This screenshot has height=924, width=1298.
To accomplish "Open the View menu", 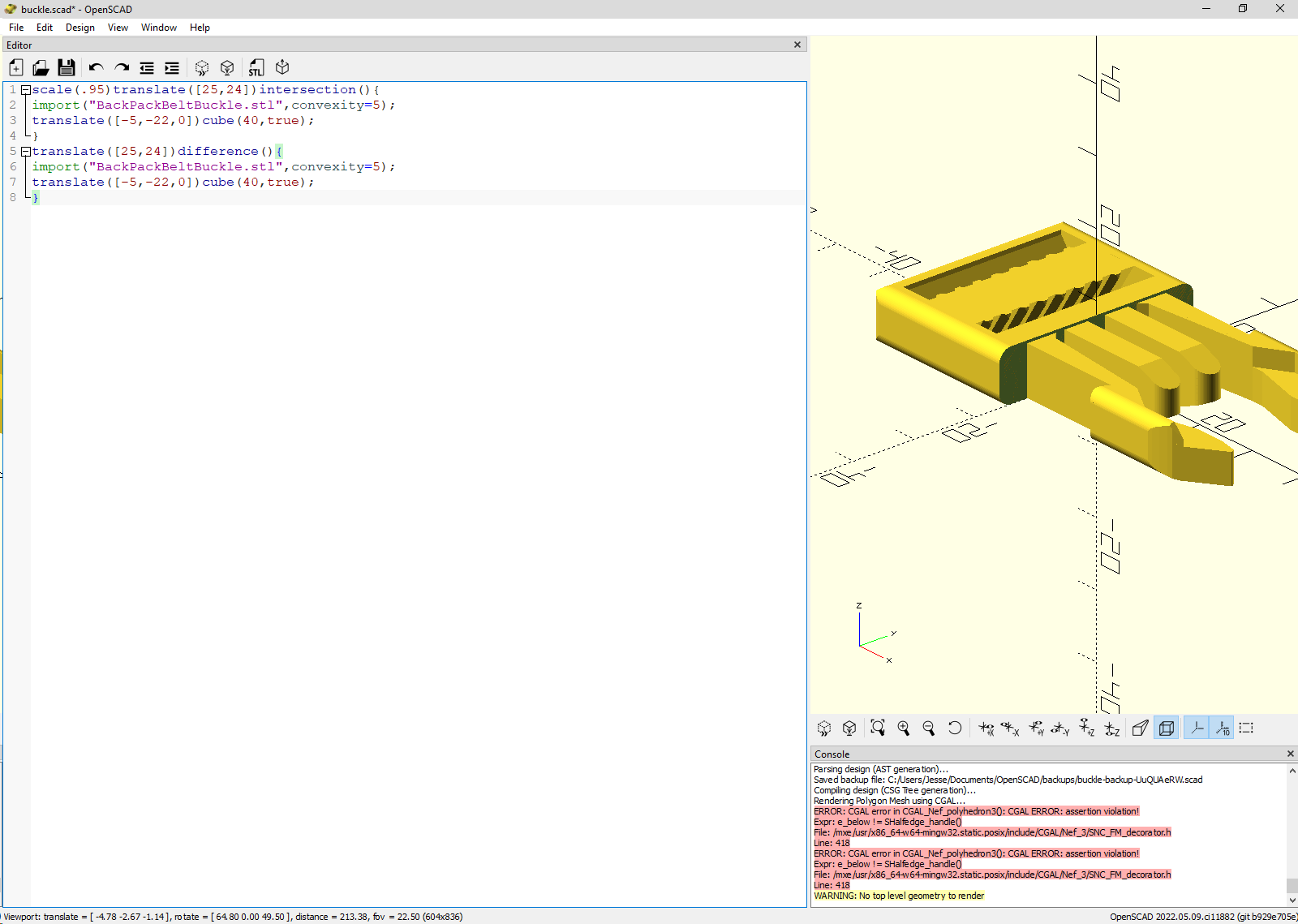I will [x=118, y=28].
